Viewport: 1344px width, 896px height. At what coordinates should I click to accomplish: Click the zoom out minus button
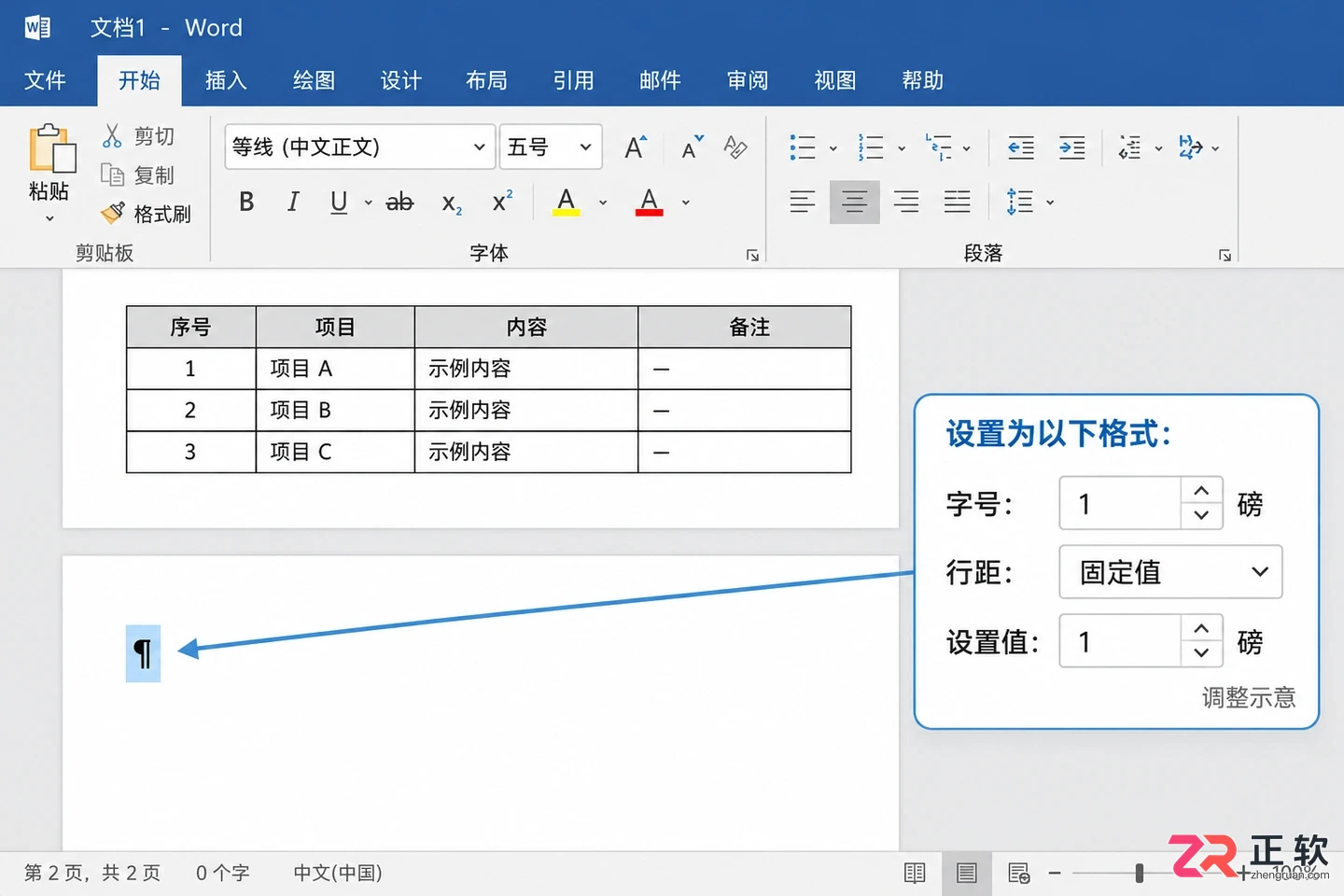tap(1055, 873)
